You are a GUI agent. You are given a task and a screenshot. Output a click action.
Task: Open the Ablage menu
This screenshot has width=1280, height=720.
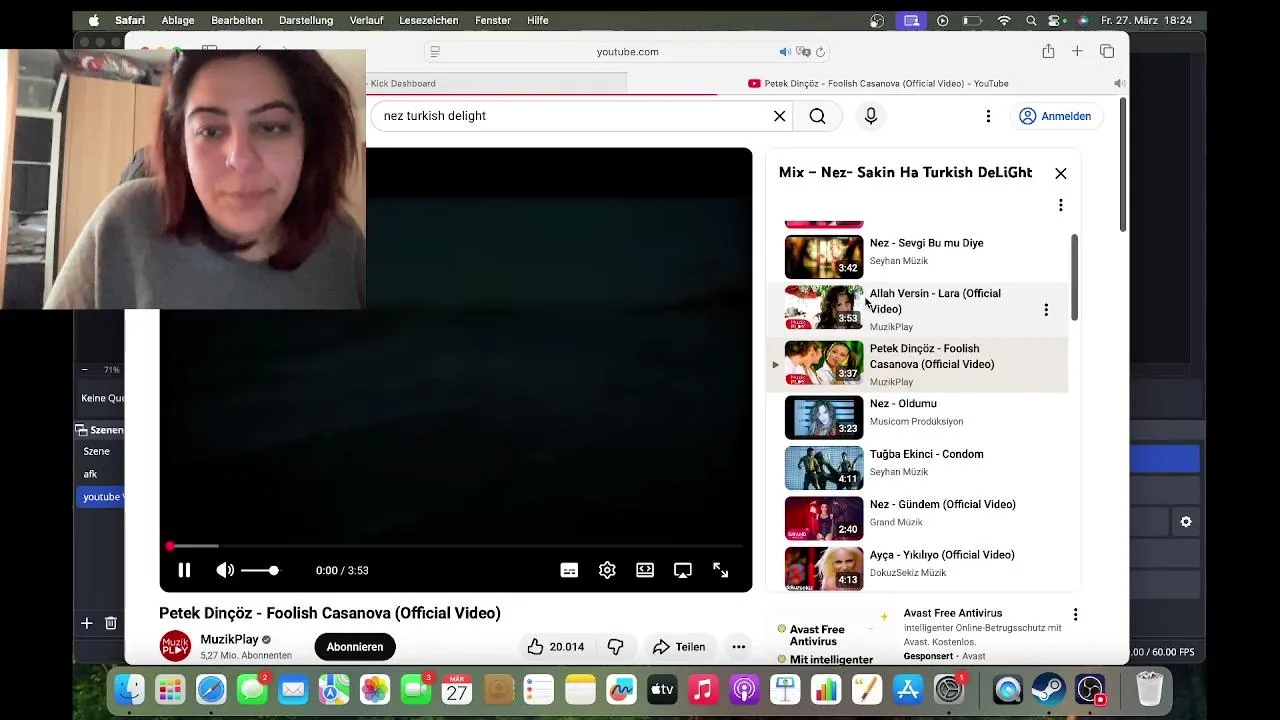(178, 20)
